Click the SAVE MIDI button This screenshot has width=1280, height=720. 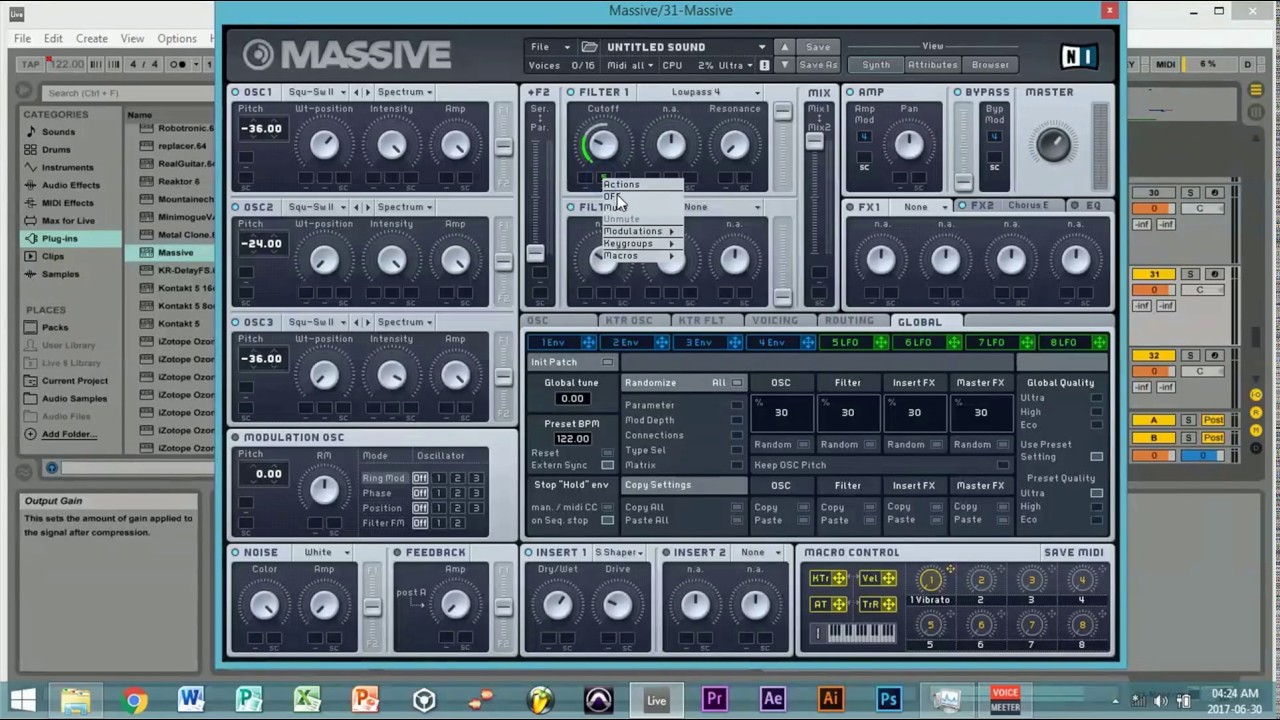tap(1073, 552)
